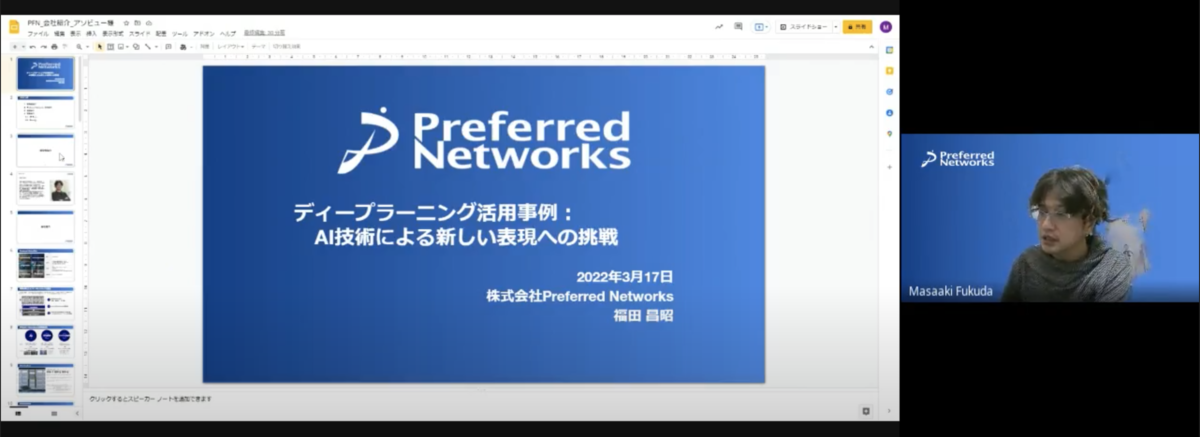Image resolution: width=1200 pixels, height=437 pixels.
Task: Redo with the toolbar redo arrow
Action: click(x=44, y=46)
